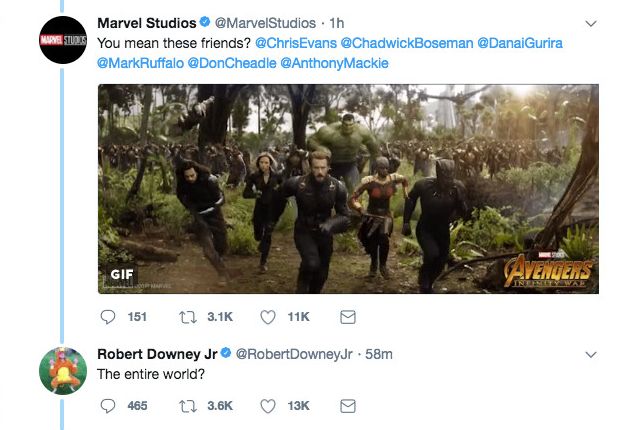Like the Marvel Studios tweet

pyautogui.click(x=268, y=317)
